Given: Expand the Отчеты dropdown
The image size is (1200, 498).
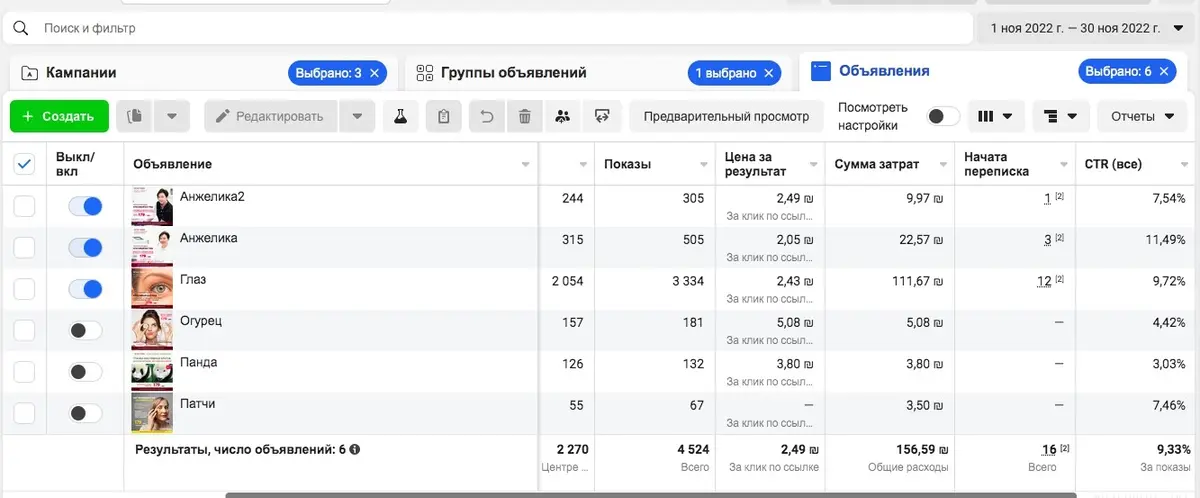Looking at the screenshot, I should (1143, 116).
